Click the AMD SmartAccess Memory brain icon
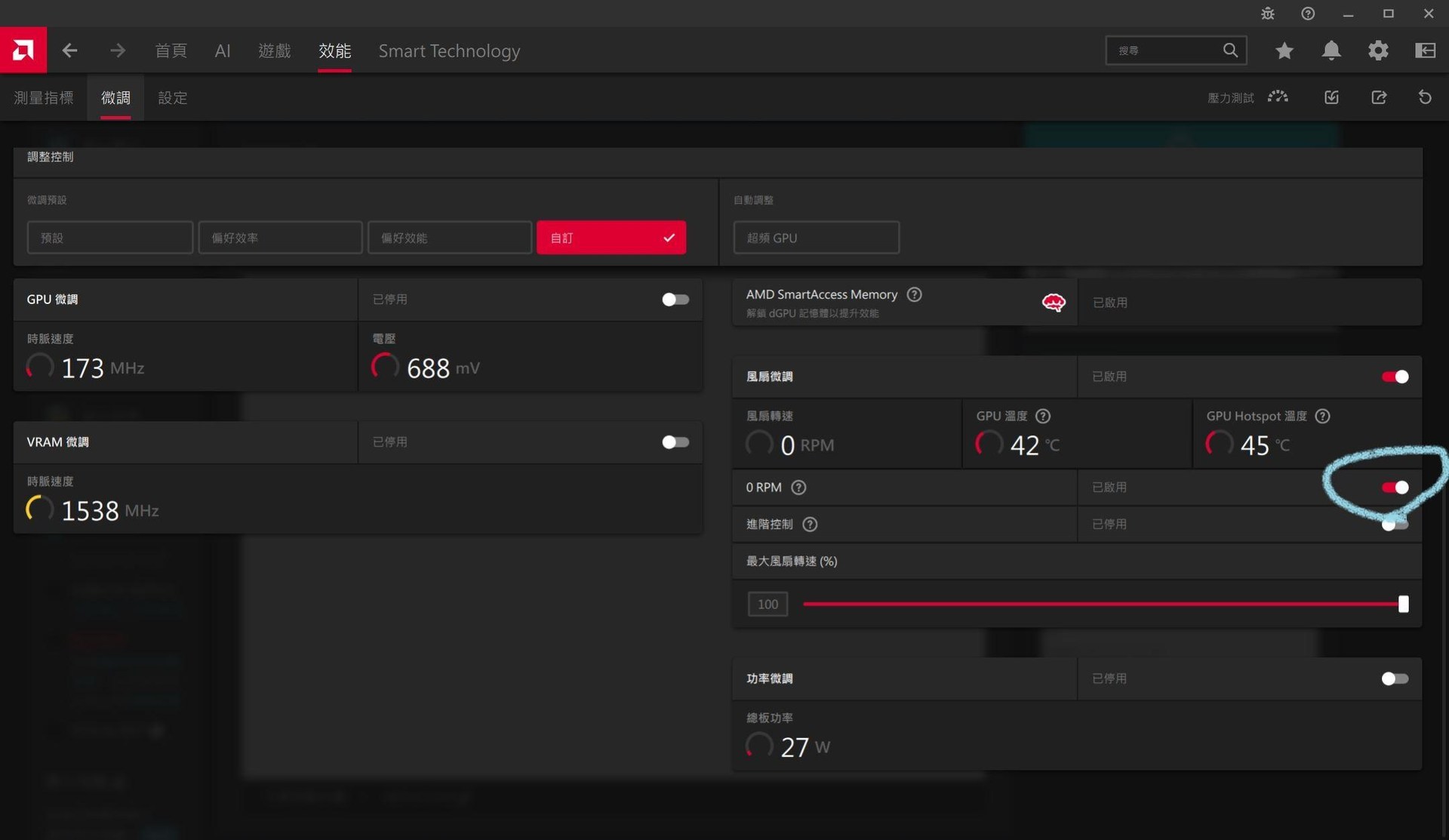Screen dimensions: 1449x840 (x=1054, y=301)
